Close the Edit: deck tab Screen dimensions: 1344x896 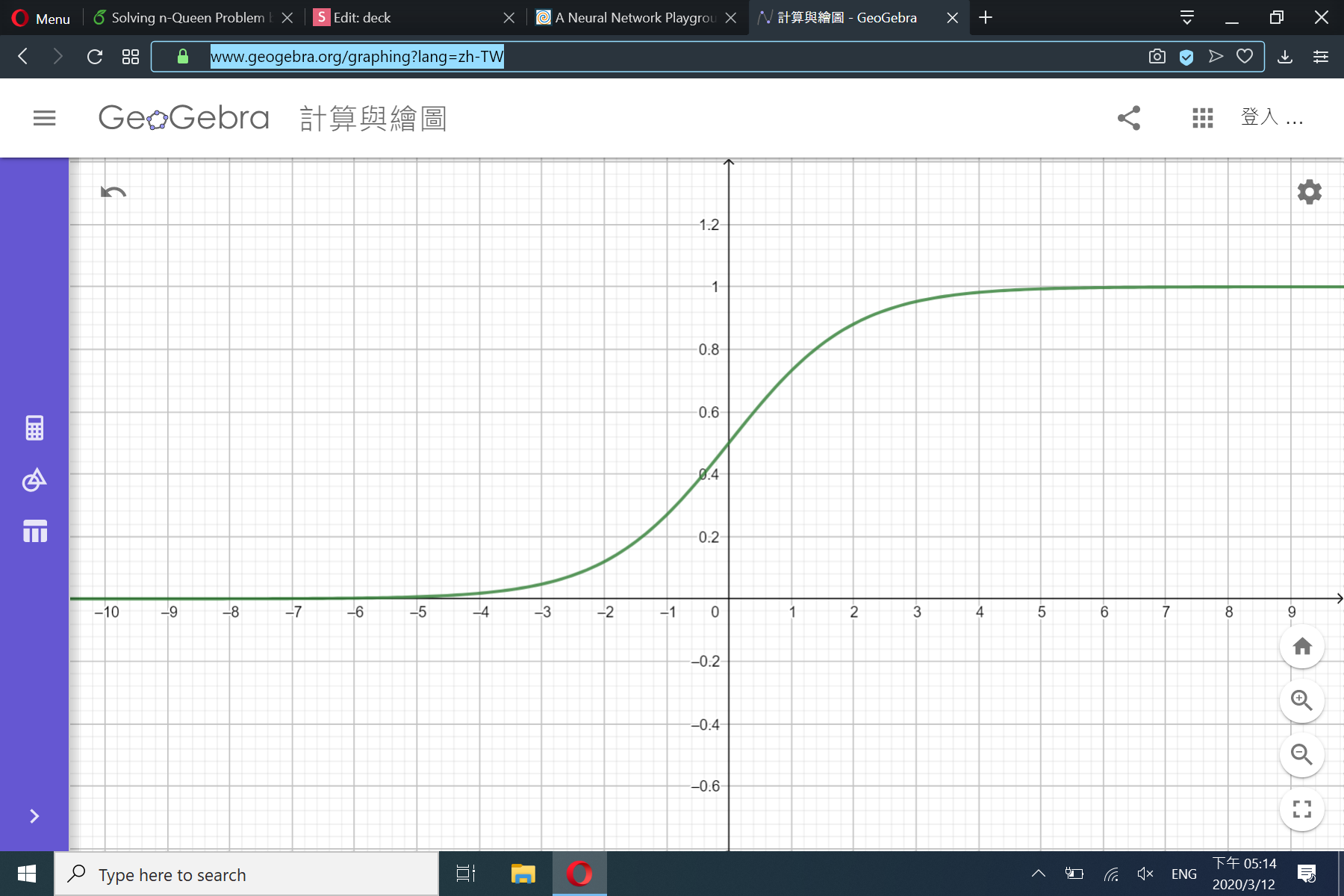(x=509, y=17)
